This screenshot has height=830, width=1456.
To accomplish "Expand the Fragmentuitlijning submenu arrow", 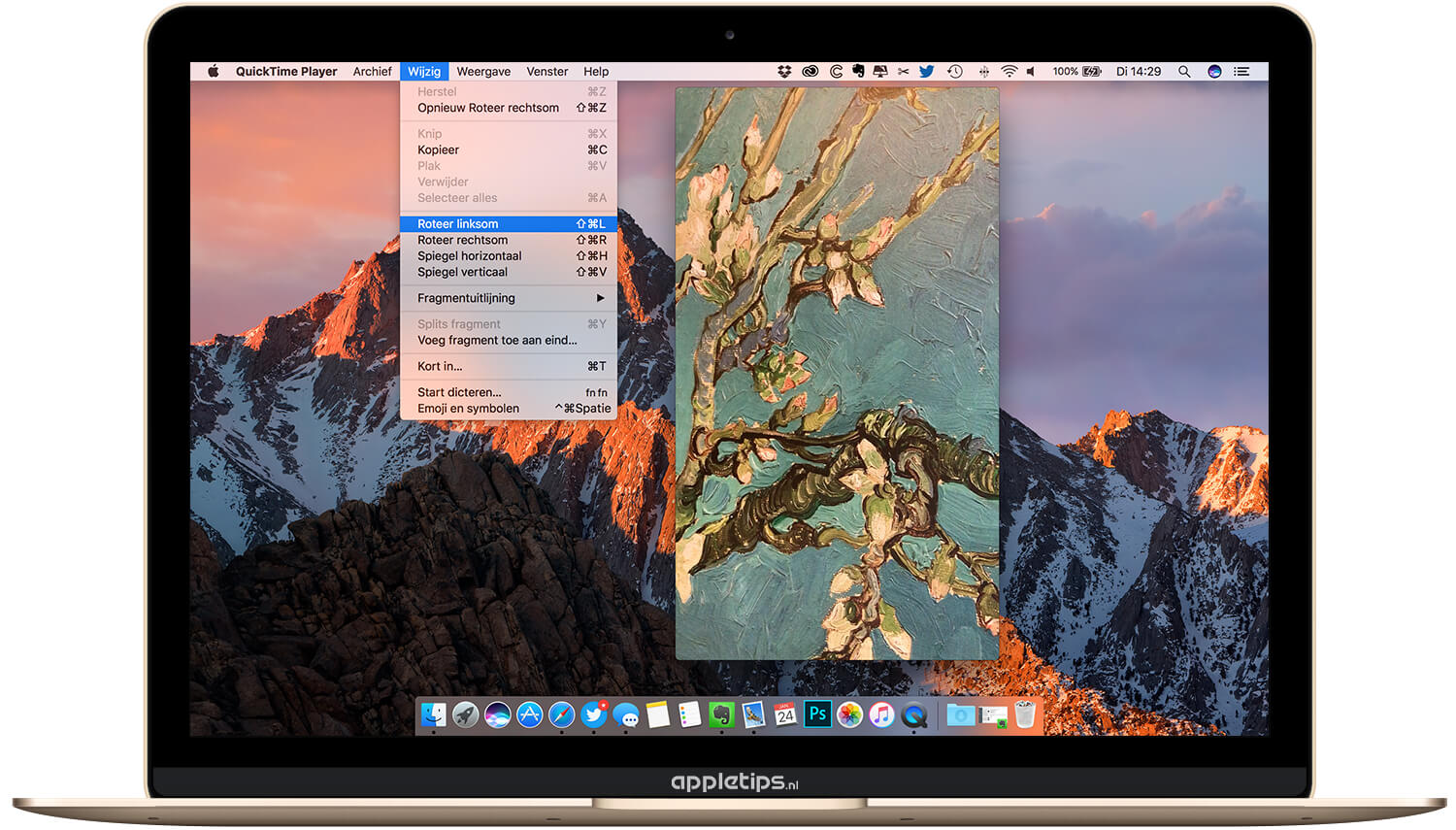I will point(600,298).
